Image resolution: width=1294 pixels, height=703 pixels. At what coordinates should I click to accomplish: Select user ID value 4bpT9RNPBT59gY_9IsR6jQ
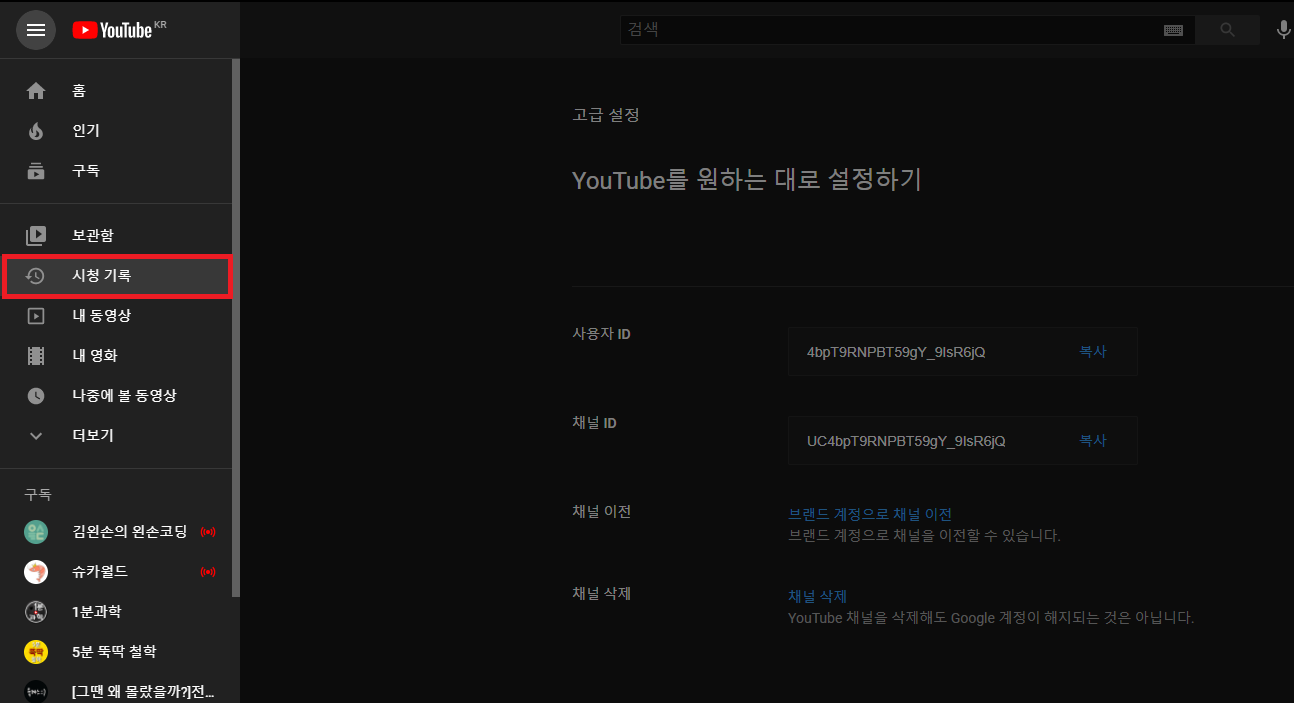point(896,352)
